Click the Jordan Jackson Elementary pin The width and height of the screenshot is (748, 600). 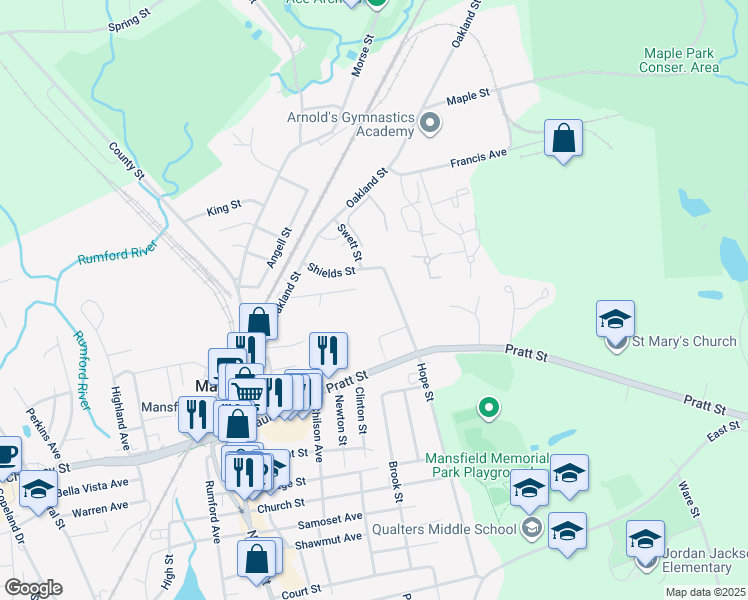[x=646, y=559]
